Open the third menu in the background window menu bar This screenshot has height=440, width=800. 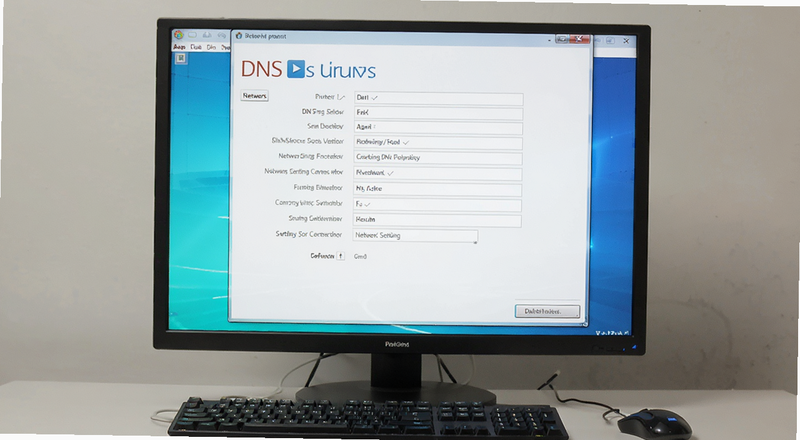click(211, 47)
